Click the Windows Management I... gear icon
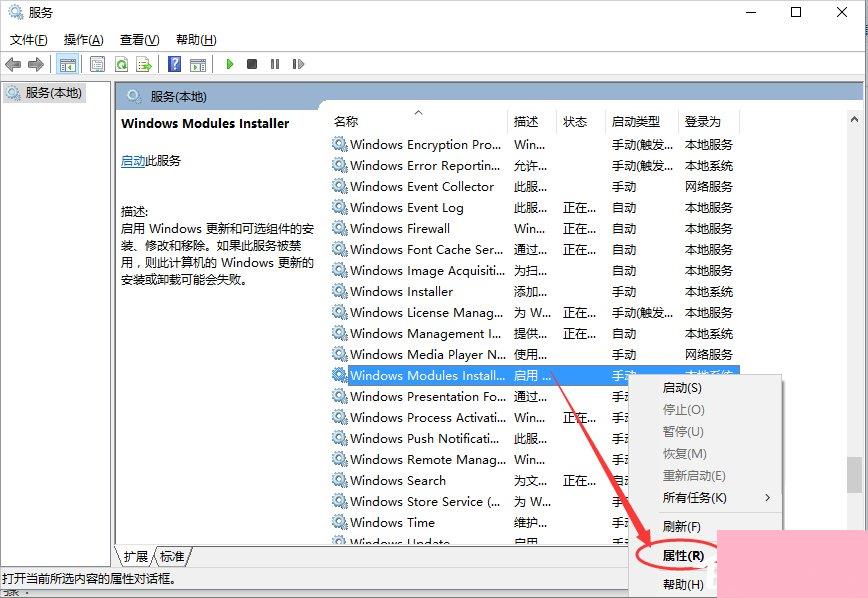868x598 pixels. [339, 334]
